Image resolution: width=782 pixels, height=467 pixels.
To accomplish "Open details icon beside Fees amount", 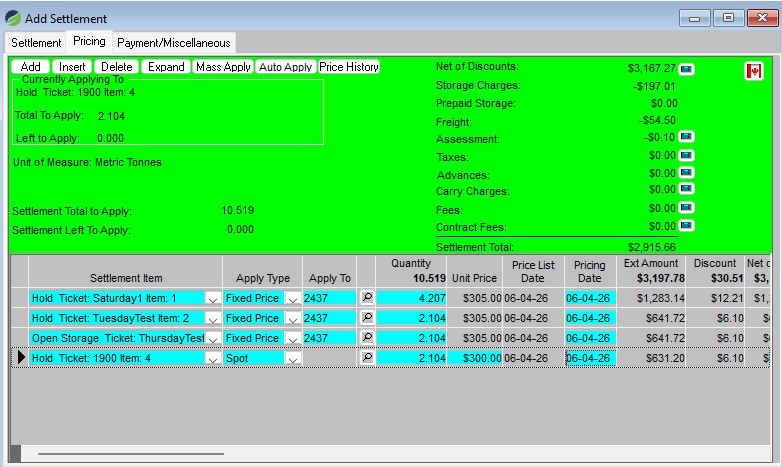I will [x=686, y=207].
